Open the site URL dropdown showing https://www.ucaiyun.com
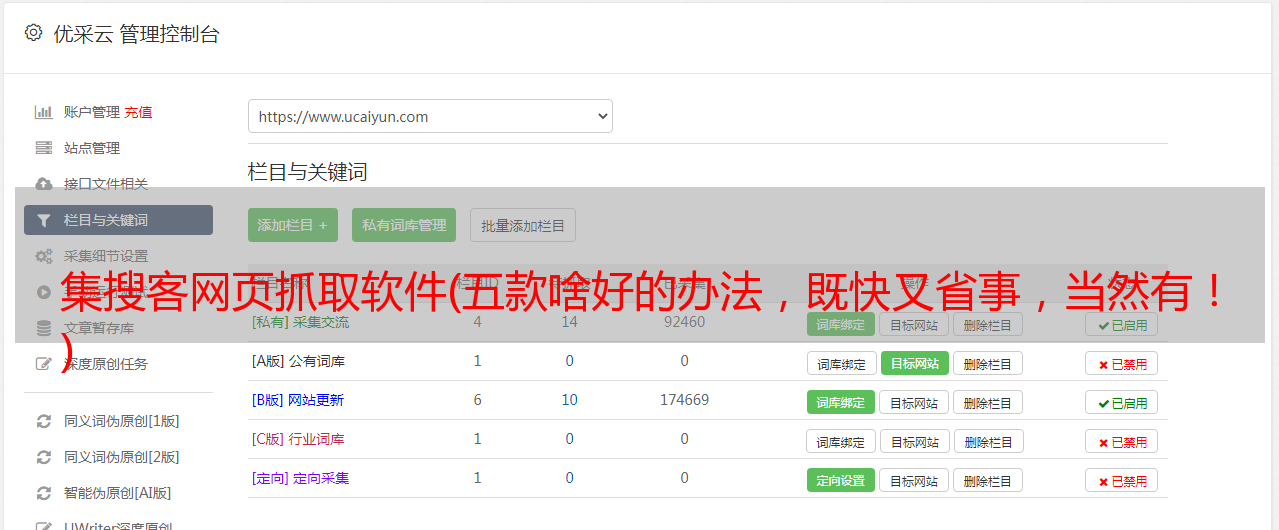 pyautogui.click(x=430, y=116)
